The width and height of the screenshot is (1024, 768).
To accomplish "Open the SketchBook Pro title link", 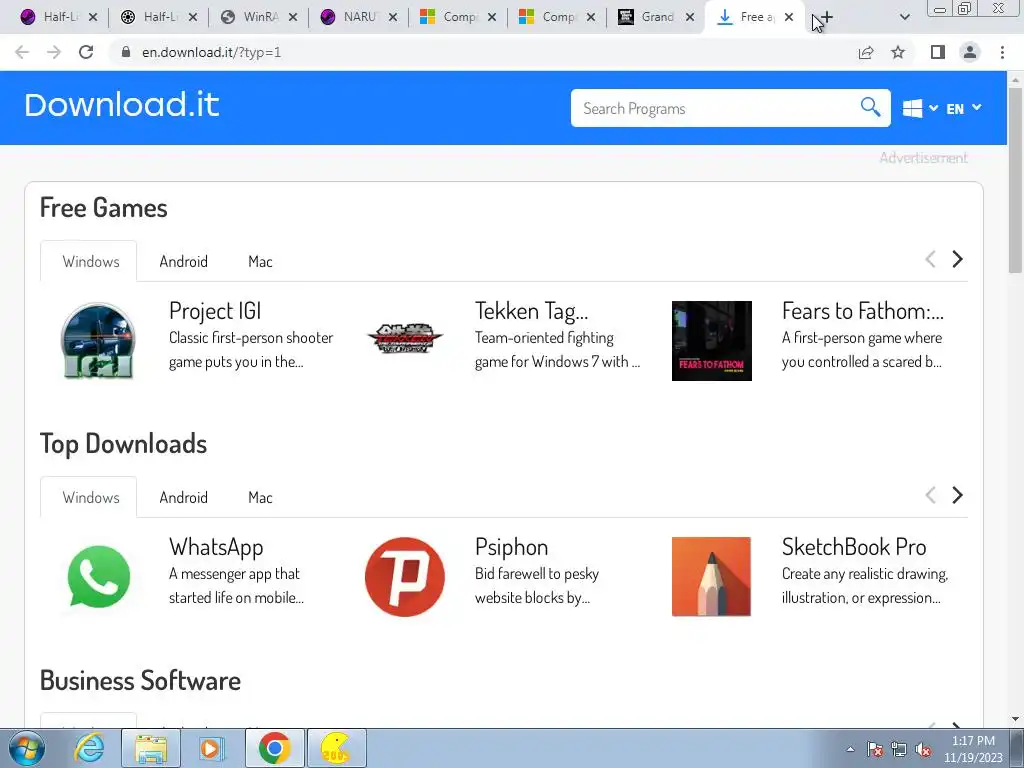I will click(854, 547).
